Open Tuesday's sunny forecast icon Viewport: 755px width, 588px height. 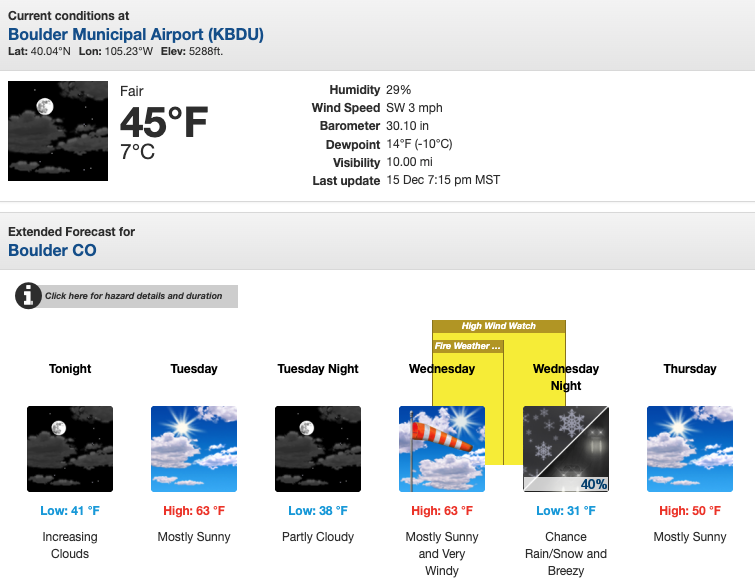coord(194,448)
